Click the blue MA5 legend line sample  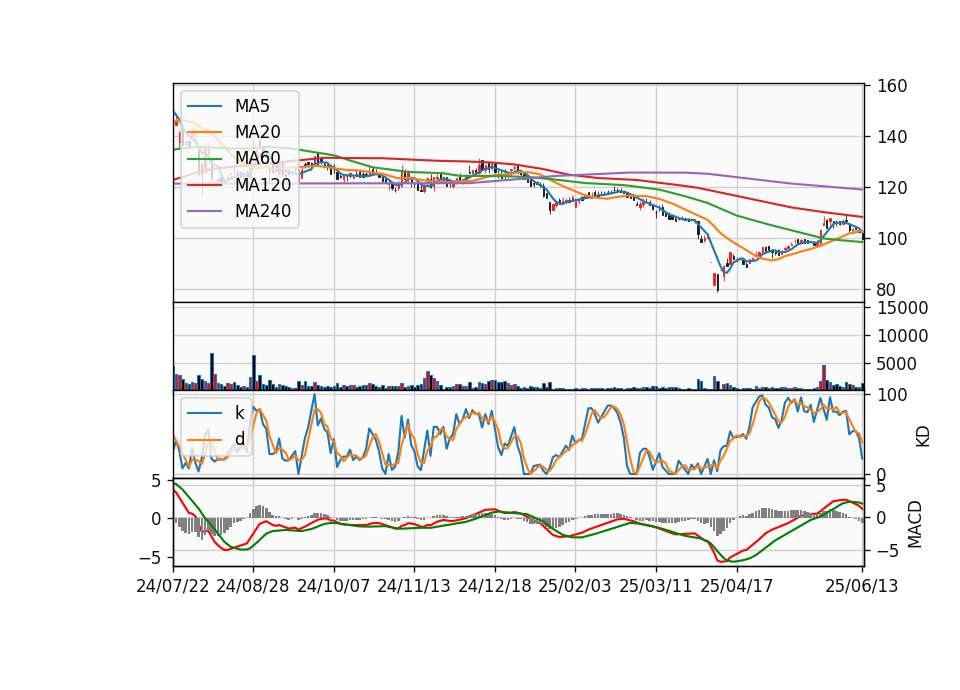[x=204, y=106]
